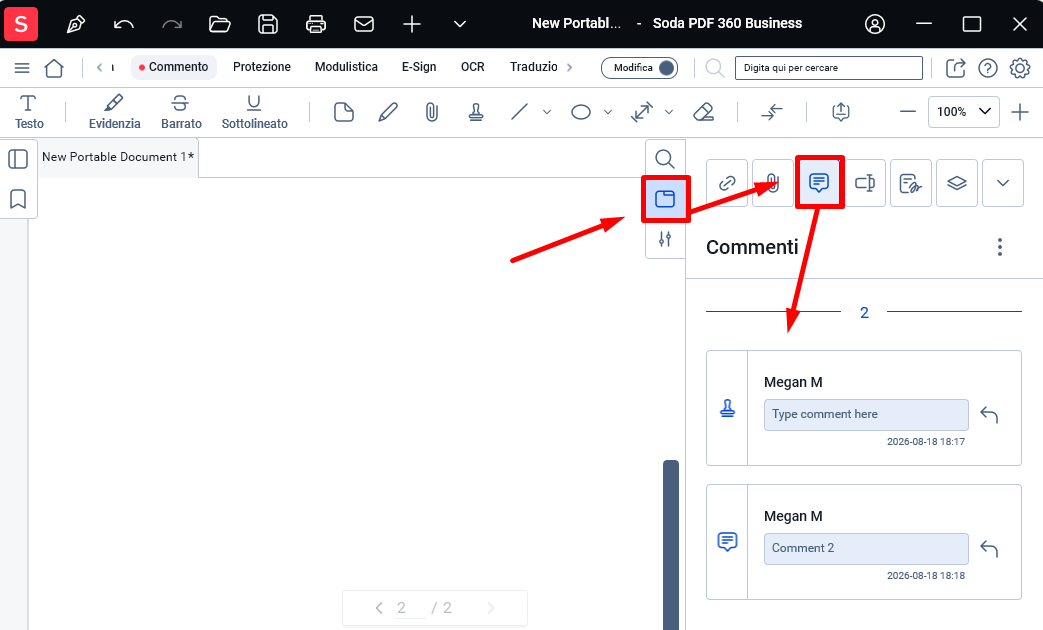The image size is (1043, 630).
Task: Select the Commento tab
Action: click(174, 67)
